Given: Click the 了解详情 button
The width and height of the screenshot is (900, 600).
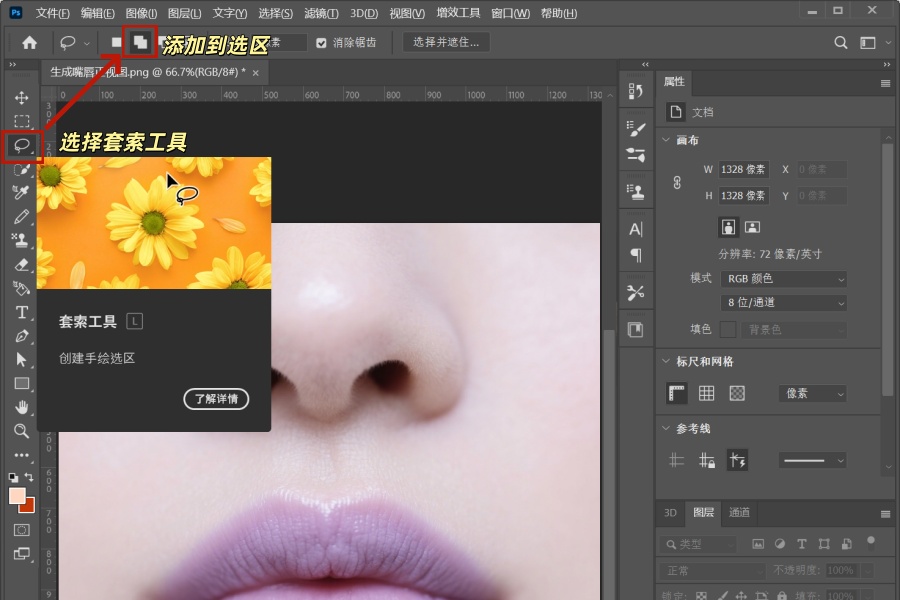Looking at the screenshot, I should click(x=216, y=399).
